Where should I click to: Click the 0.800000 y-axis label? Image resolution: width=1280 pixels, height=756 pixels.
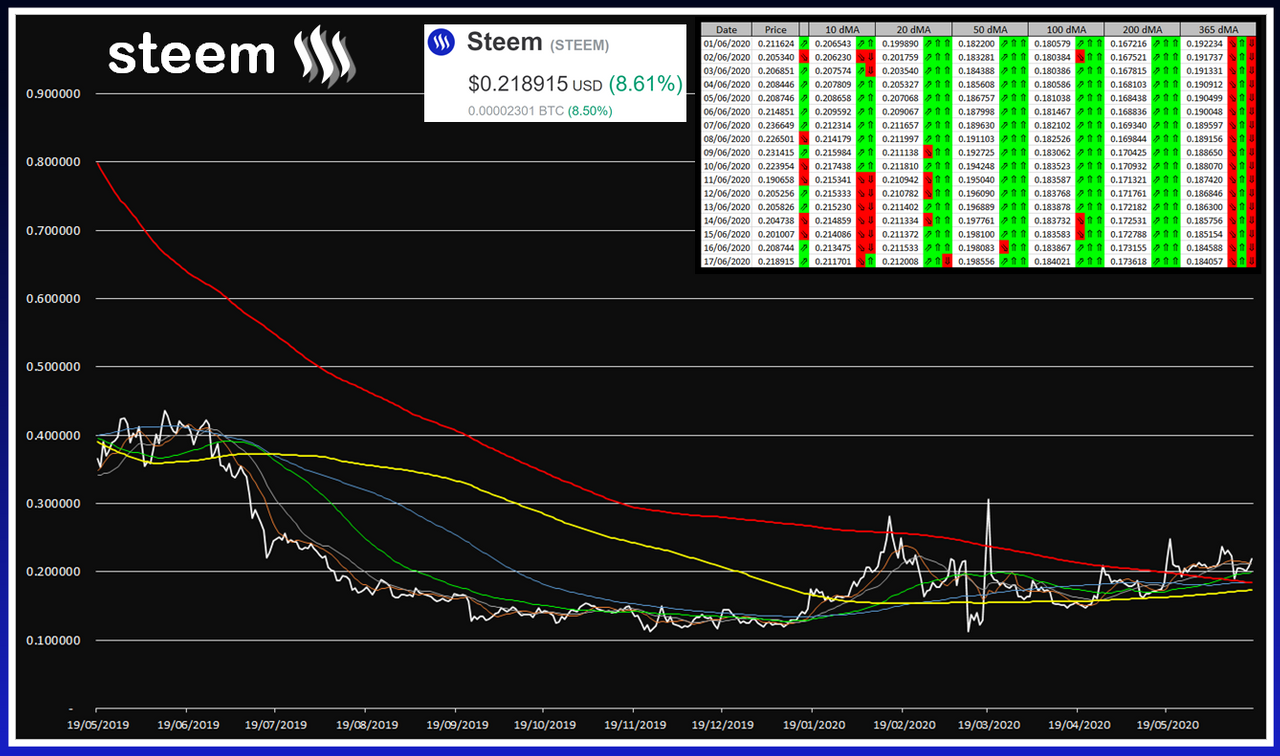pos(53,162)
